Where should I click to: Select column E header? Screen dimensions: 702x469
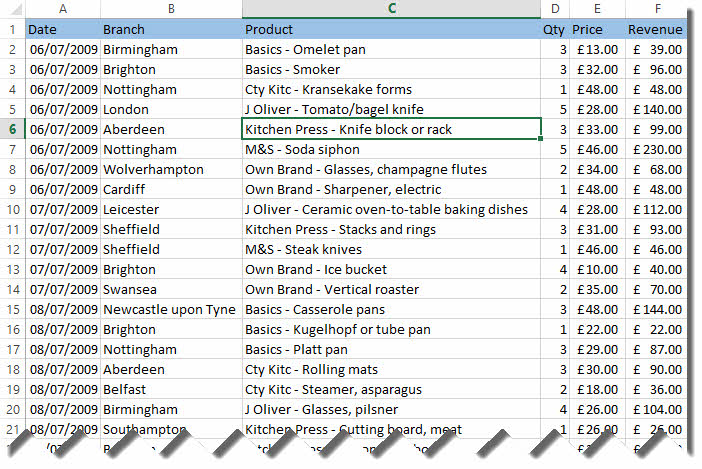(x=597, y=9)
